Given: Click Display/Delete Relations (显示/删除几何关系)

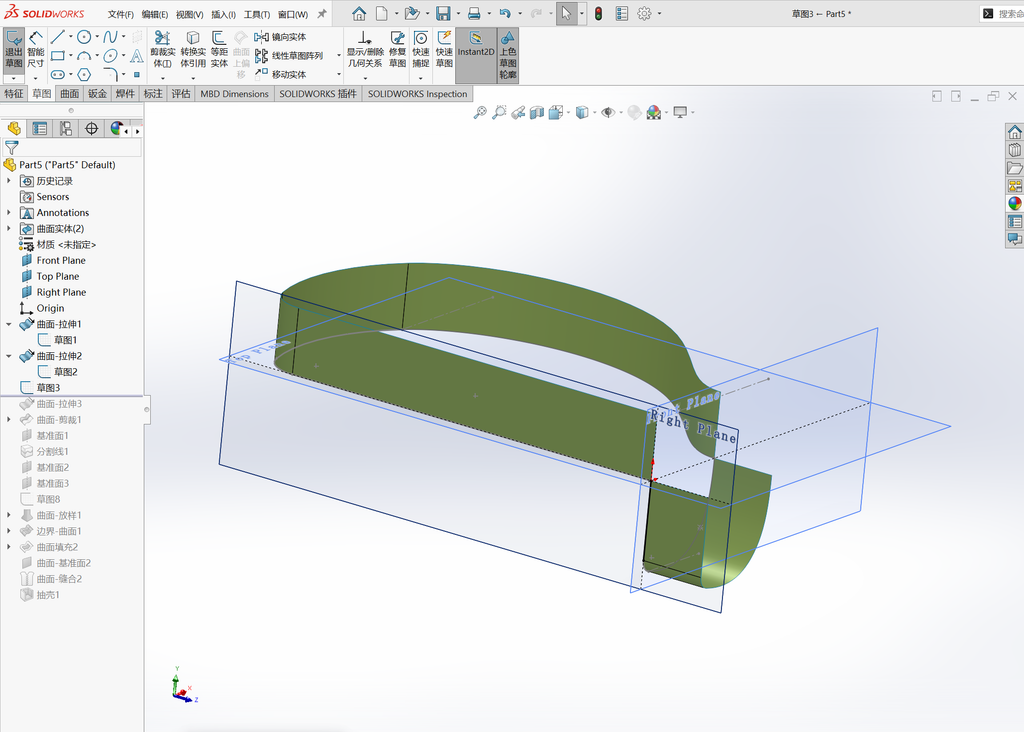Looking at the screenshot, I should coord(365,49).
